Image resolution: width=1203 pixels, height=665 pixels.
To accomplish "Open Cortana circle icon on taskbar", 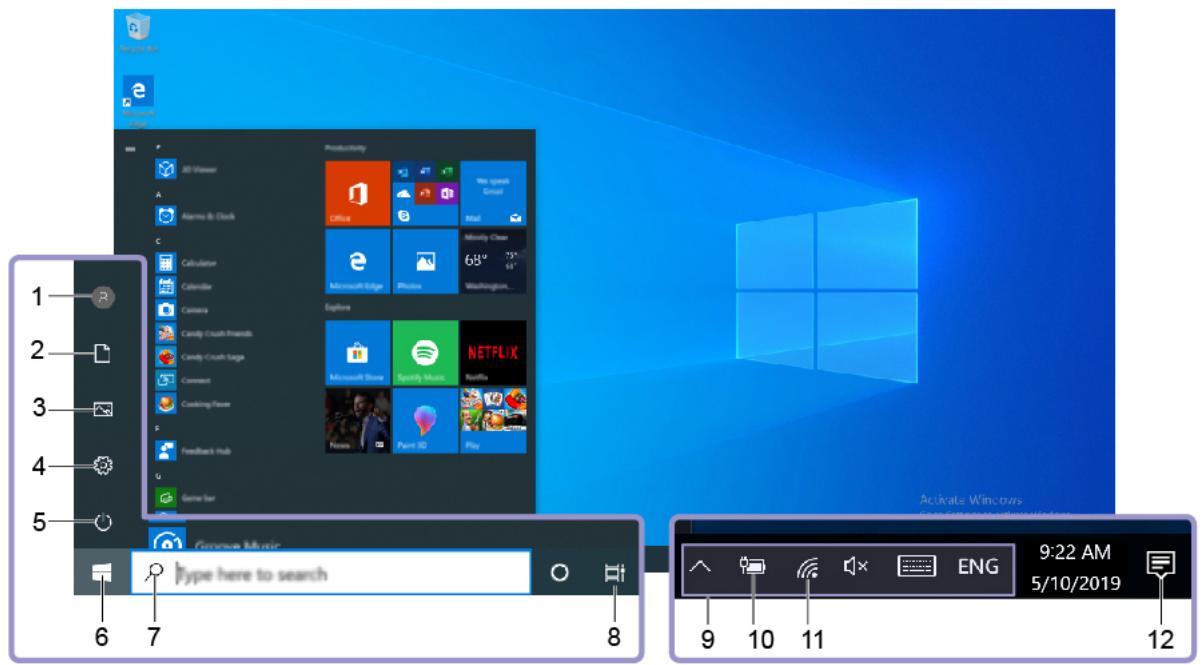I will click(x=559, y=573).
